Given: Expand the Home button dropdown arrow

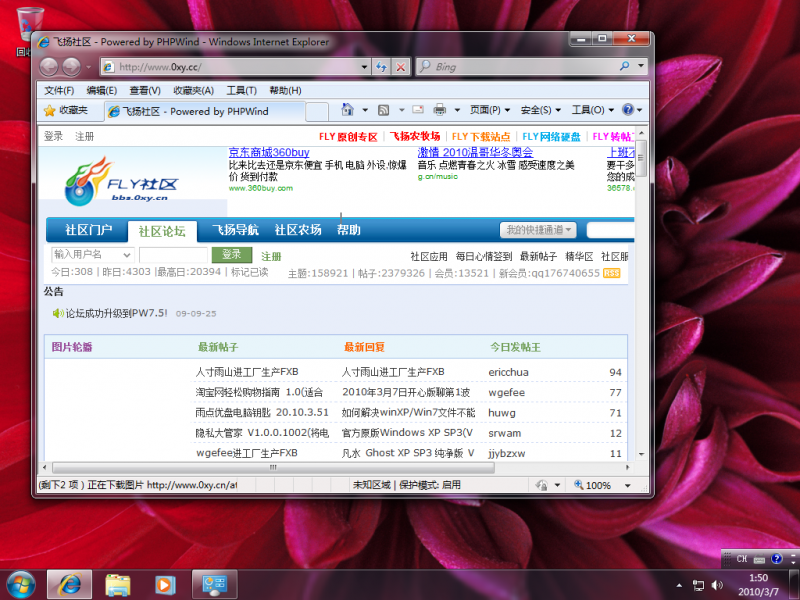Looking at the screenshot, I should 365,110.
